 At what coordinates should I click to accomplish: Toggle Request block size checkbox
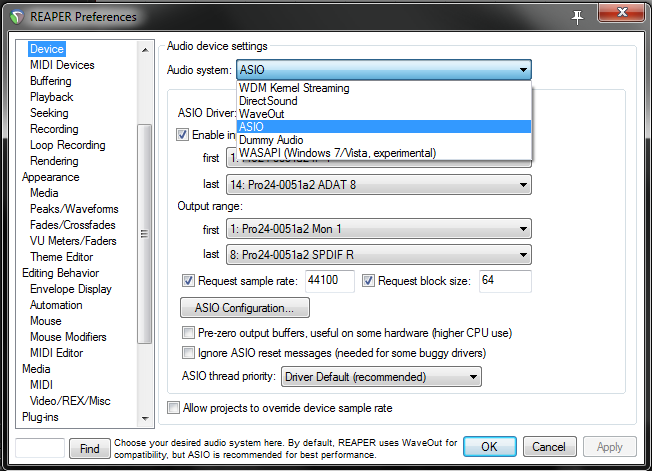[x=368, y=281]
